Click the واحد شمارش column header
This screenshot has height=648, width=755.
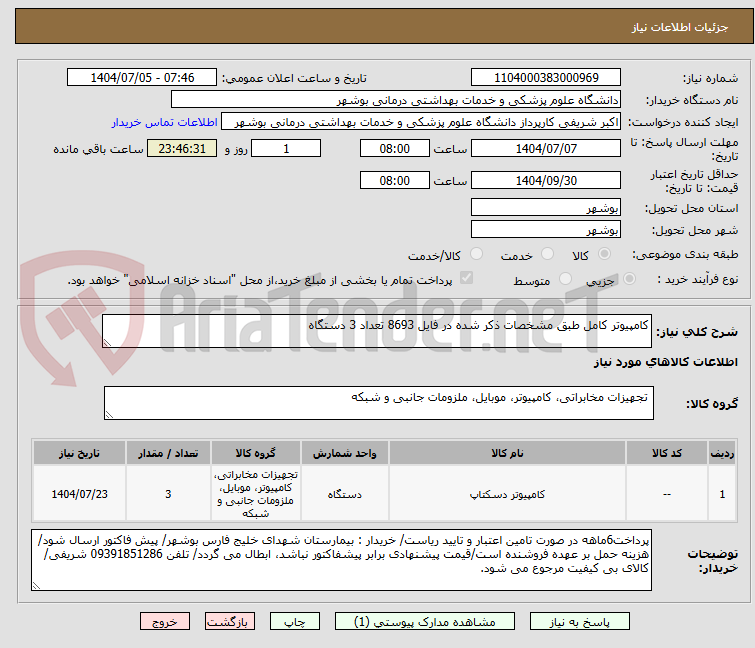344,453
